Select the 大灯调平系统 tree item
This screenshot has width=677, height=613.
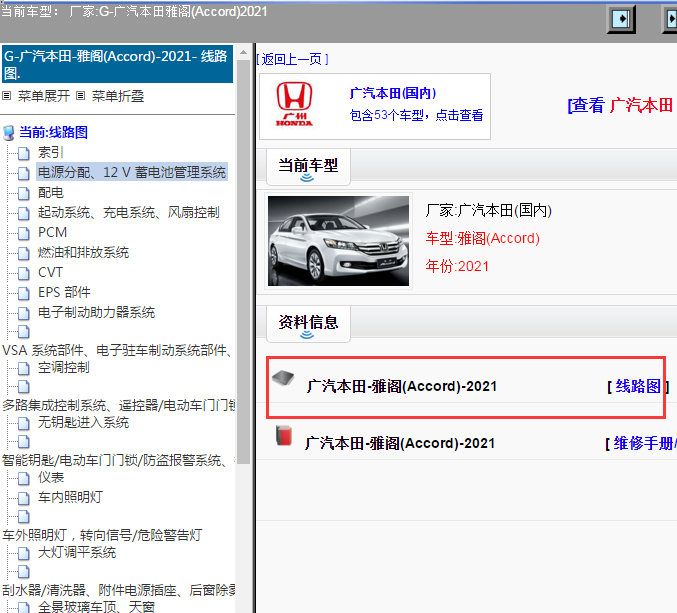pos(77,553)
